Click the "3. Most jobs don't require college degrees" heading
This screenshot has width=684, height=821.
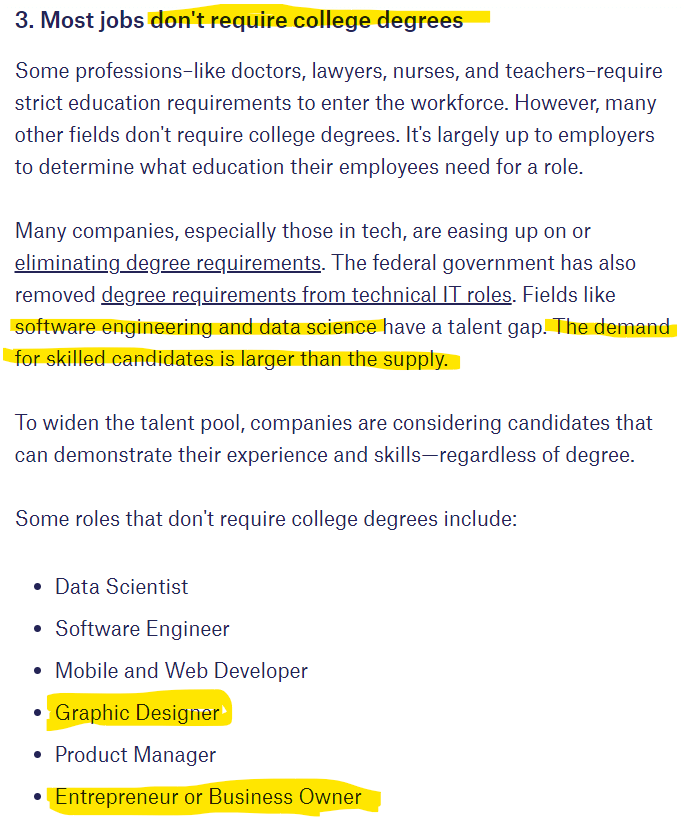(240, 21)
